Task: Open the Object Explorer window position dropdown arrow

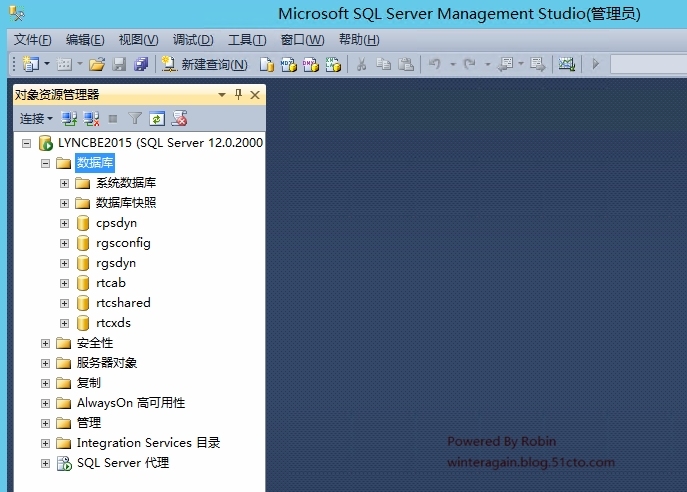Action: click(222, 95)
